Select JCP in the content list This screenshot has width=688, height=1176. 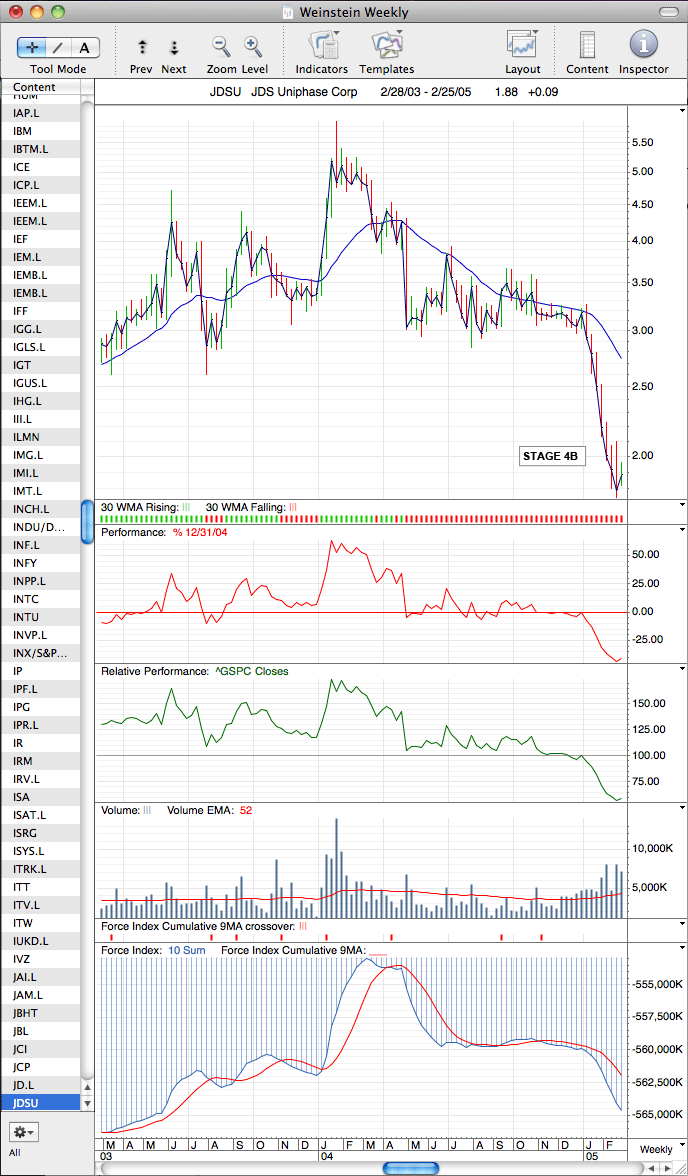(x=40, y=1066)
